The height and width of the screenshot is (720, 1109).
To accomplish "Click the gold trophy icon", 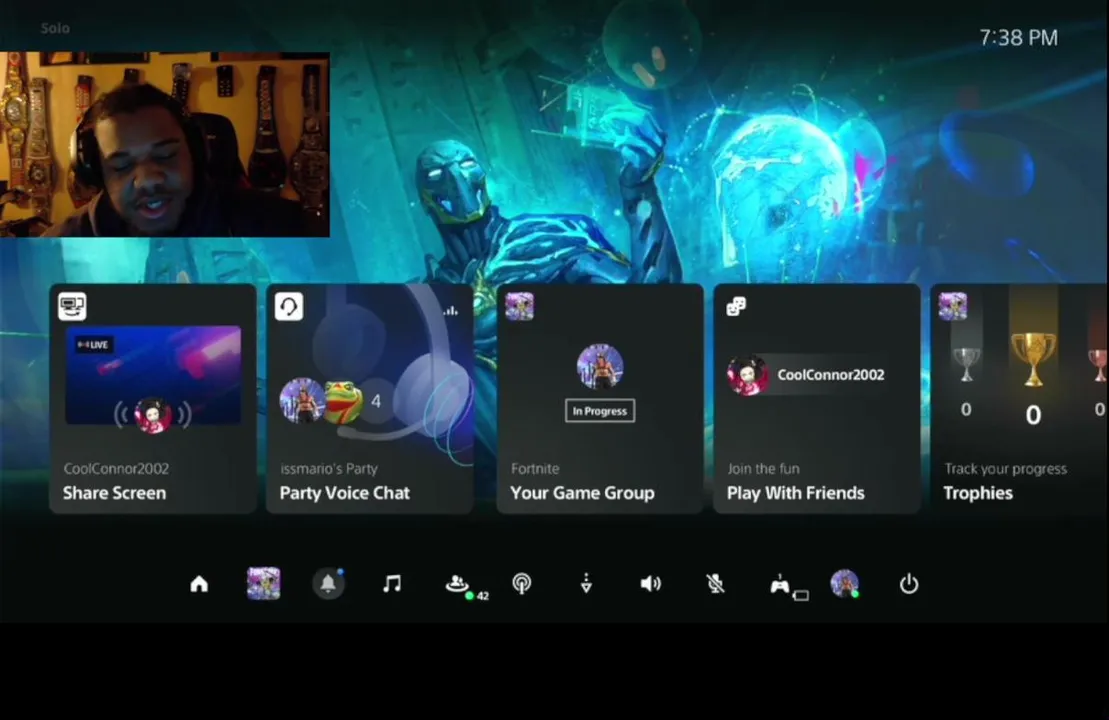I will (1033, 359).
